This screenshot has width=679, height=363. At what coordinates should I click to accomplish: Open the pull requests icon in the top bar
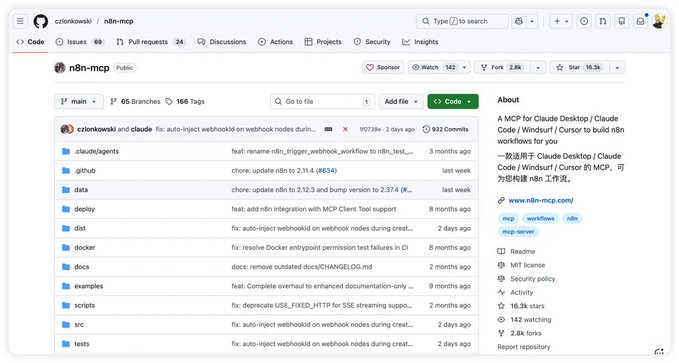click(x=603, y=21)
